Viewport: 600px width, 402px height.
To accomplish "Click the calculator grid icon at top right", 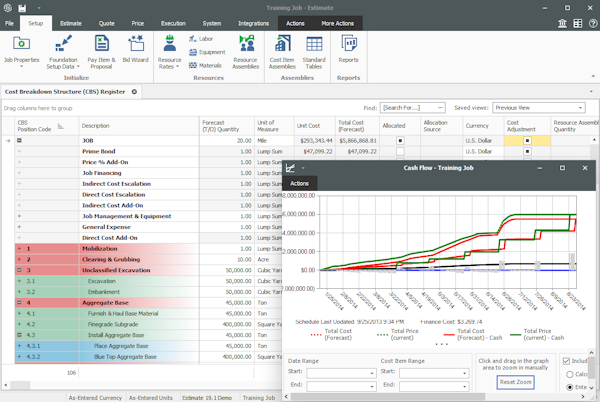I will tap(578, 23).
